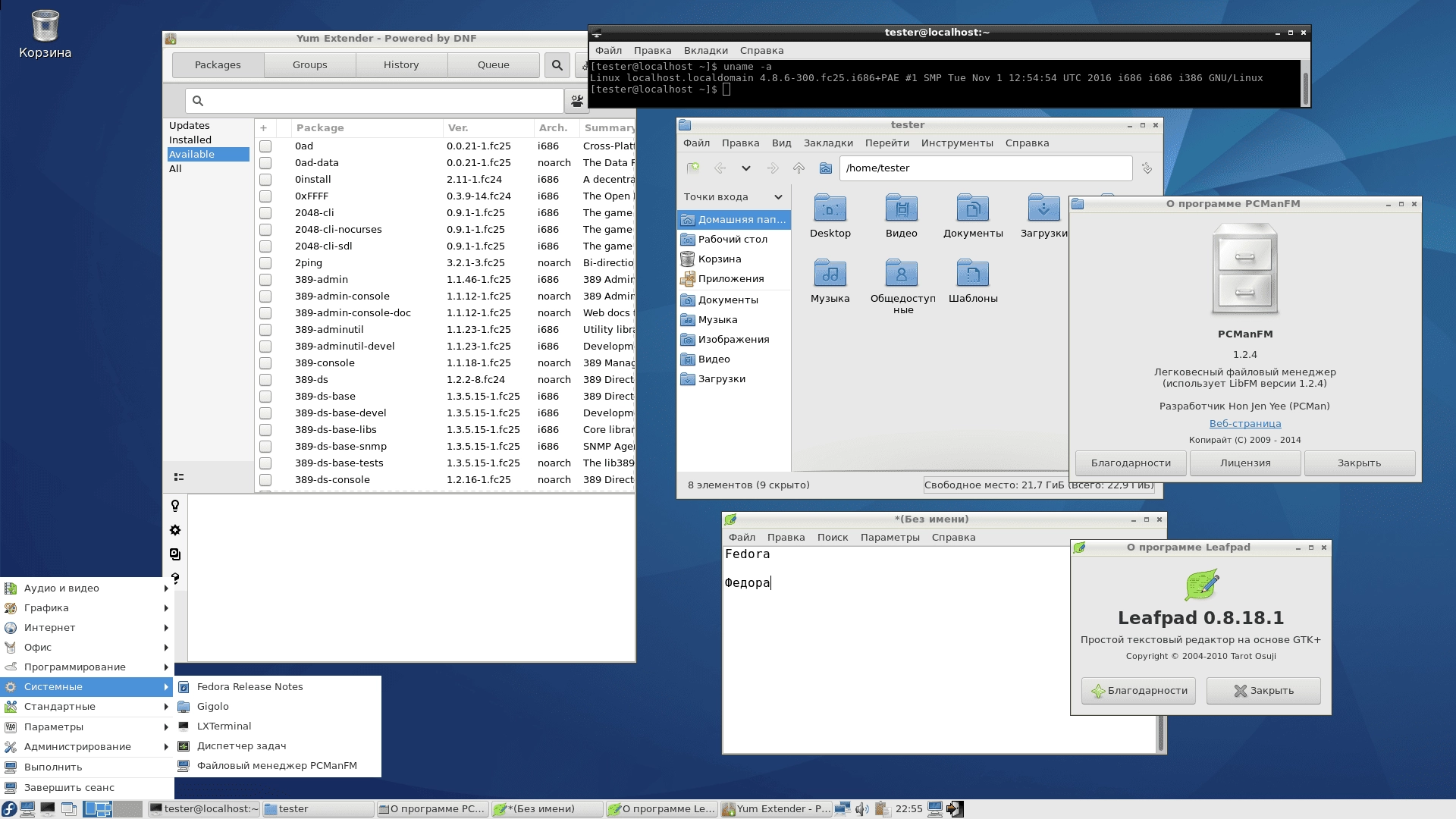Open Веб-страница link in PCManFM about
The height and width of the screenshot is (819, 1456).
[1245, 424]
